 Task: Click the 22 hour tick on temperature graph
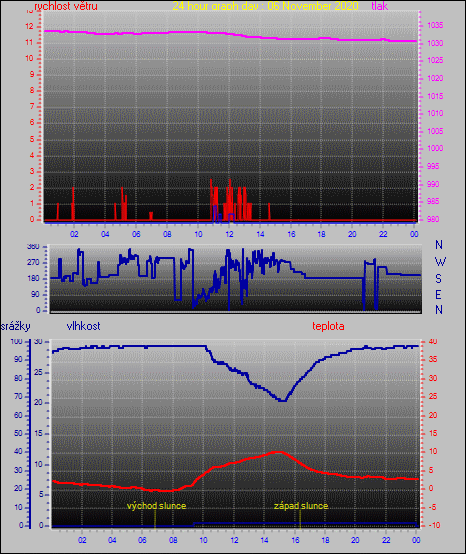tap(386, 540)
